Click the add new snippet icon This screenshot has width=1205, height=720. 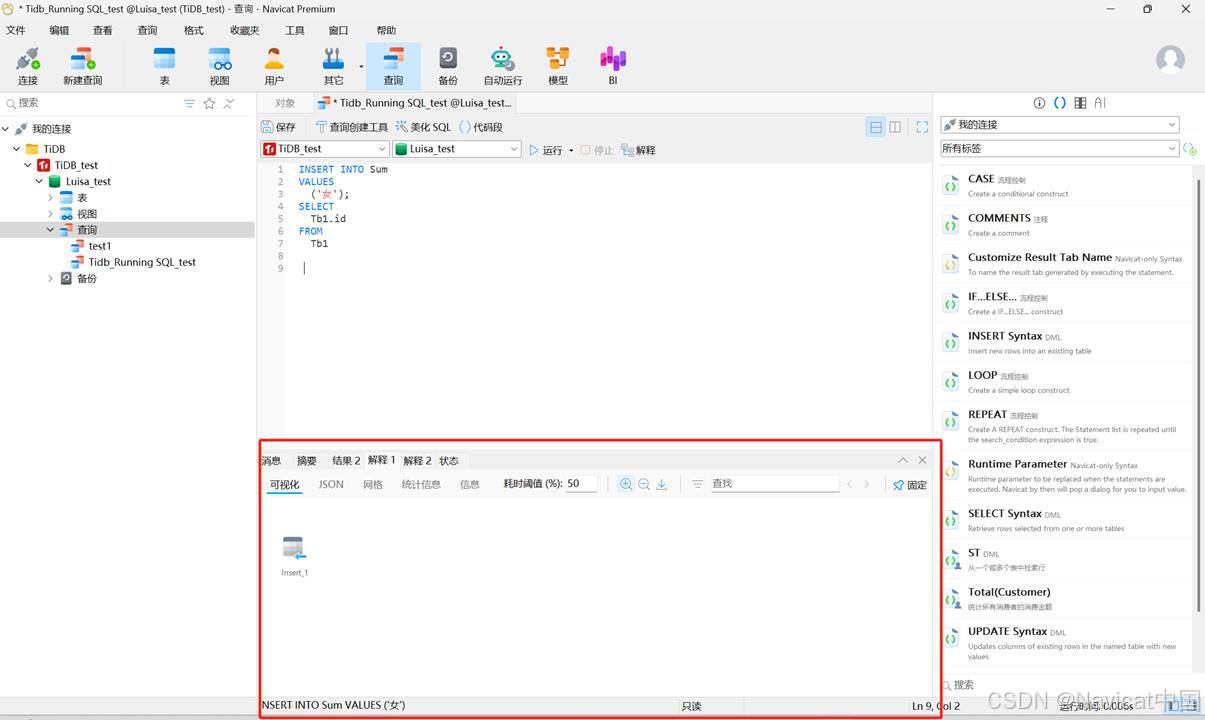tap(1190, 148)
